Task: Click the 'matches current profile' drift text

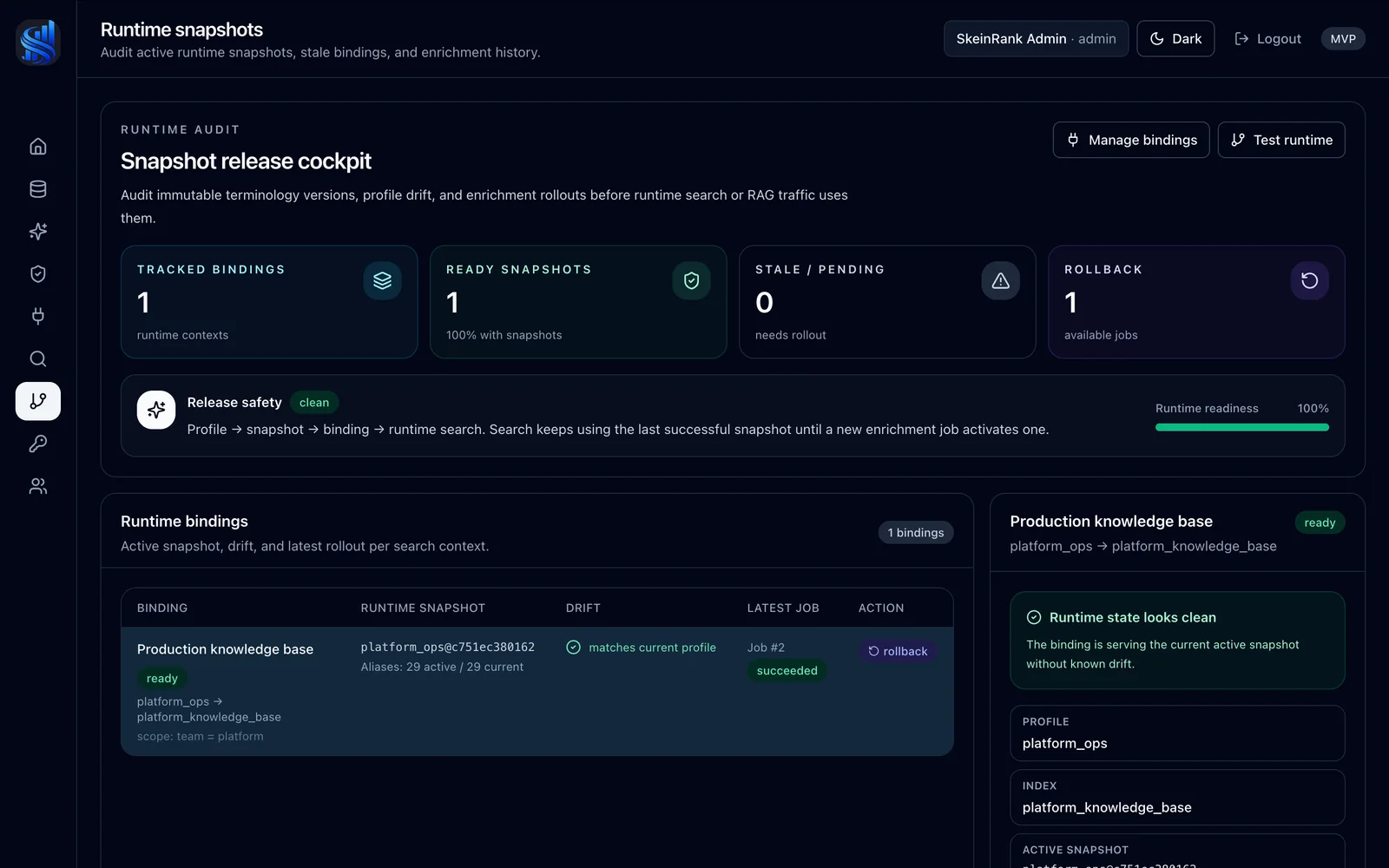Action: [652, 648]
